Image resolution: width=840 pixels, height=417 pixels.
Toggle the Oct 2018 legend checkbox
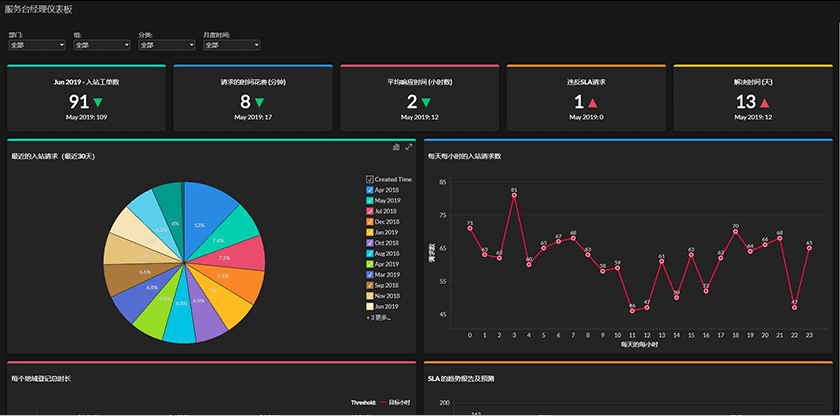370,243
